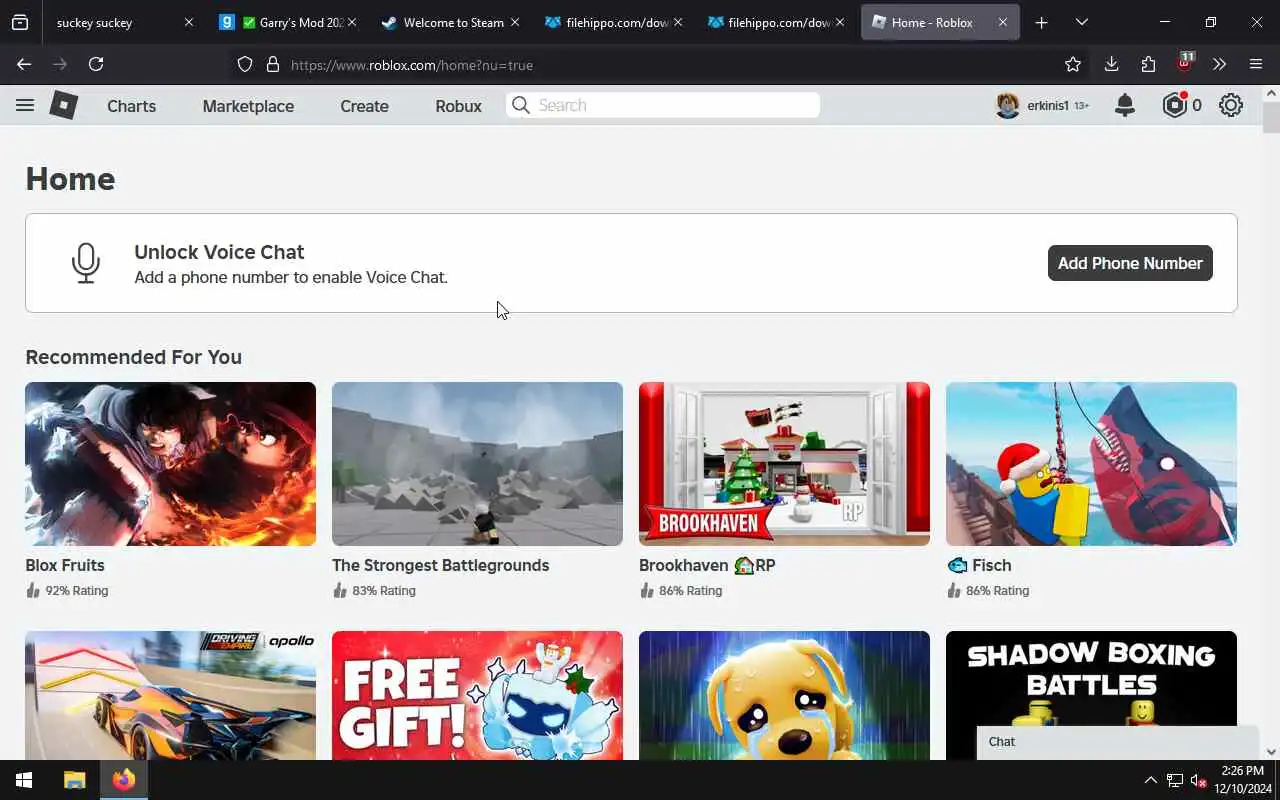Open the settings gear icon

coord(1231,105)
